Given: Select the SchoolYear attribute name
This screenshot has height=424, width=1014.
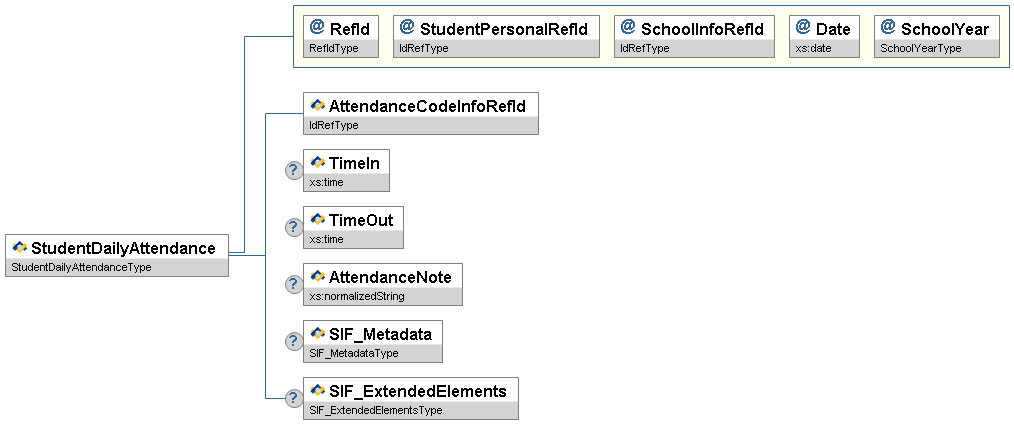Looking at the screenshot, I should click(x=946, y=29).
